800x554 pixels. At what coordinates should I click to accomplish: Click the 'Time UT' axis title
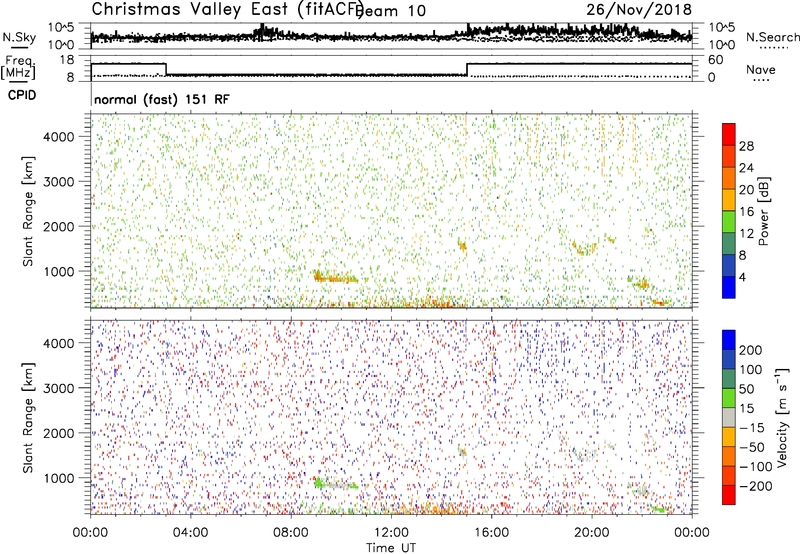coord(391,548)
